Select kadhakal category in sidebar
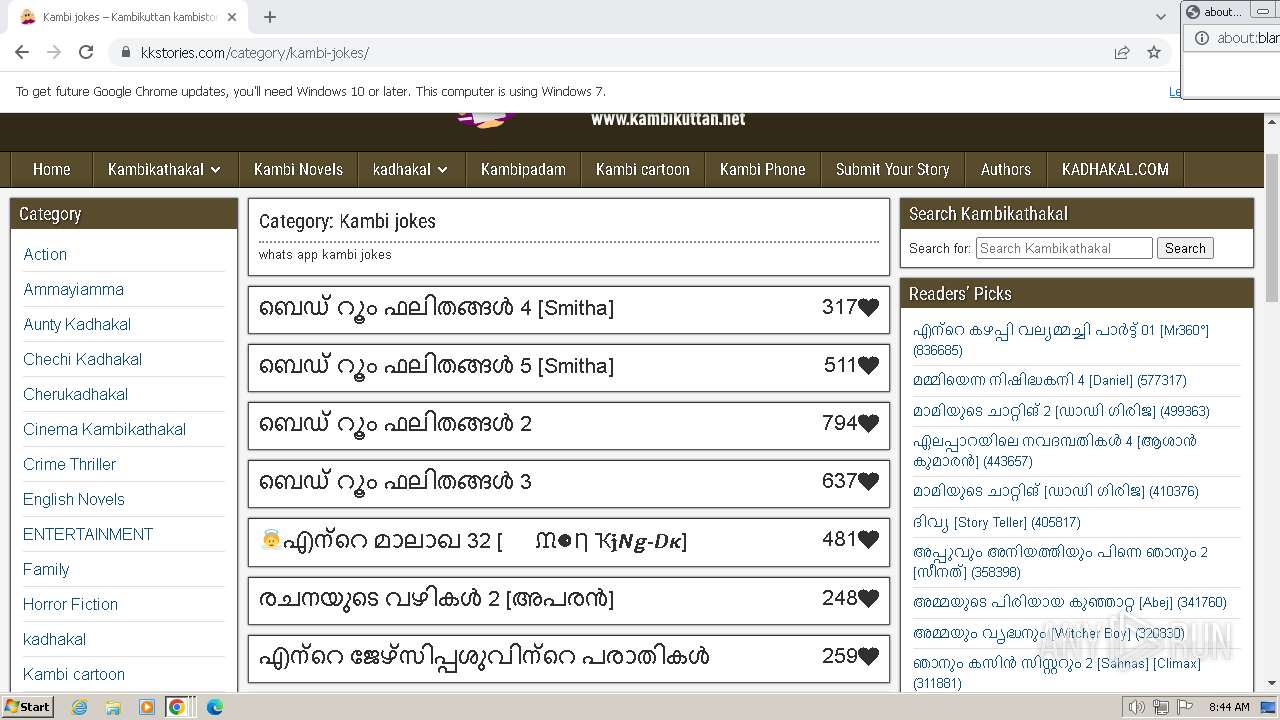 55,639
